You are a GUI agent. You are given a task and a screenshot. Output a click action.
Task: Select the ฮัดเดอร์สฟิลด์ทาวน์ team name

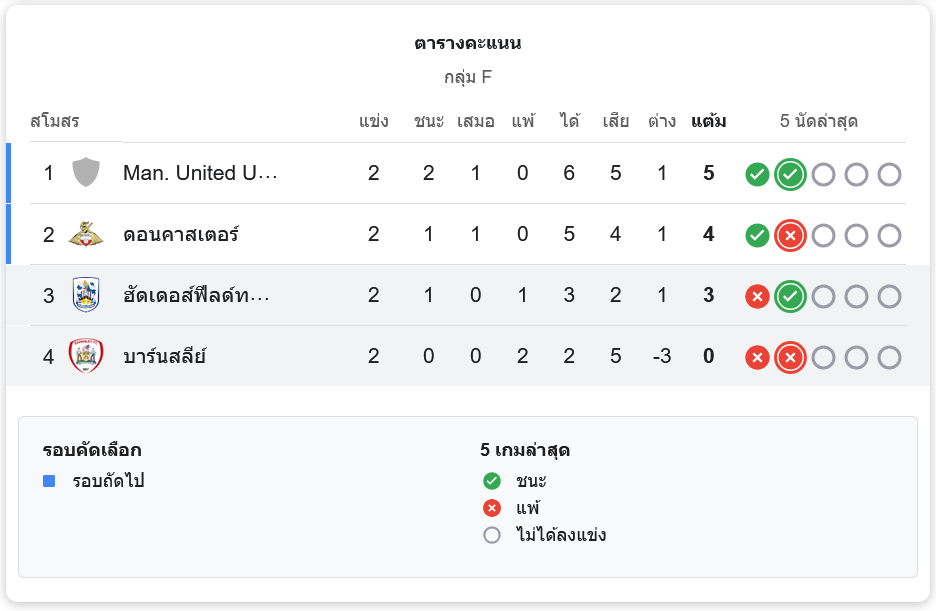coord(197,296)
